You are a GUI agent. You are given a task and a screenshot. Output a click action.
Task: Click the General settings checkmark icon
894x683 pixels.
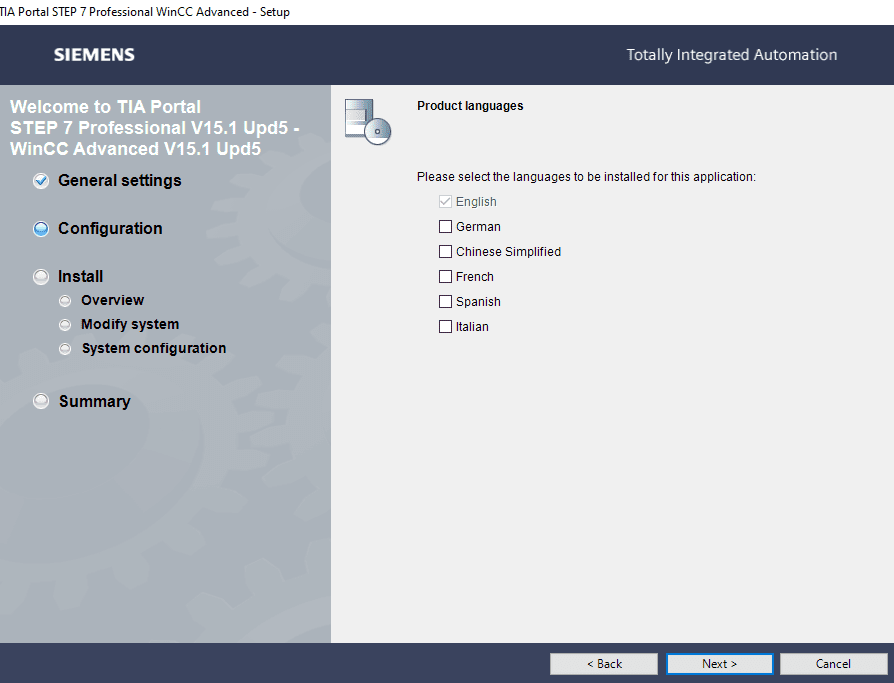click(41, 181)
